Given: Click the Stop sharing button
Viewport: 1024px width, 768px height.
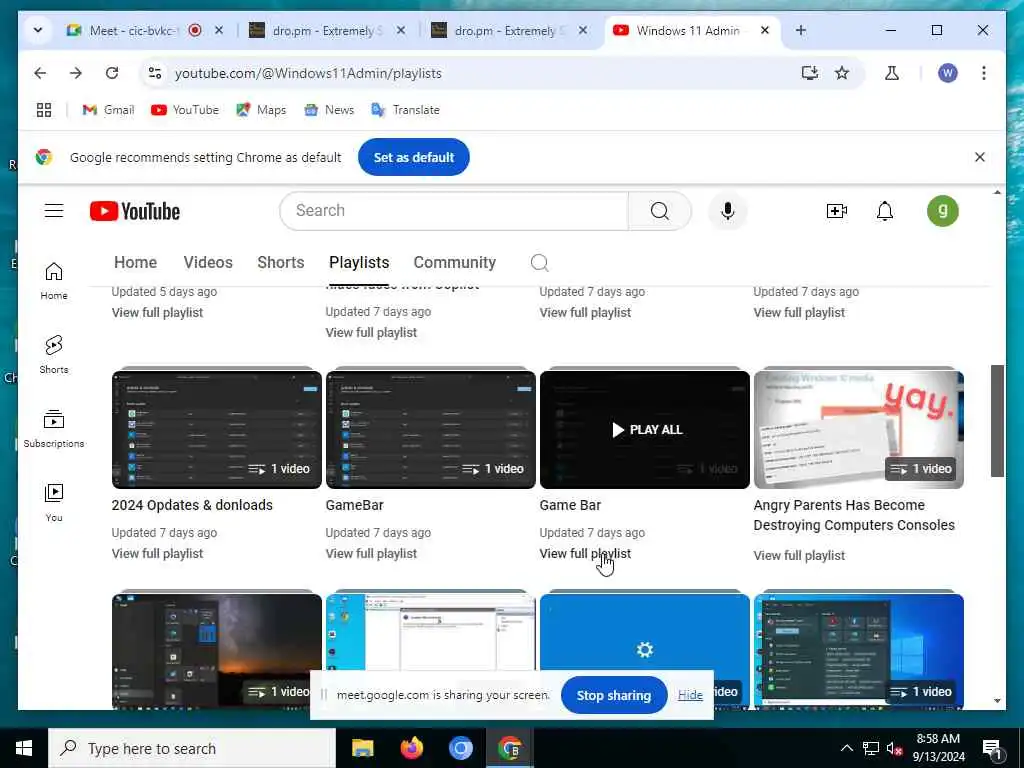Looking at the screenshot, I should [x=614, y=696].
